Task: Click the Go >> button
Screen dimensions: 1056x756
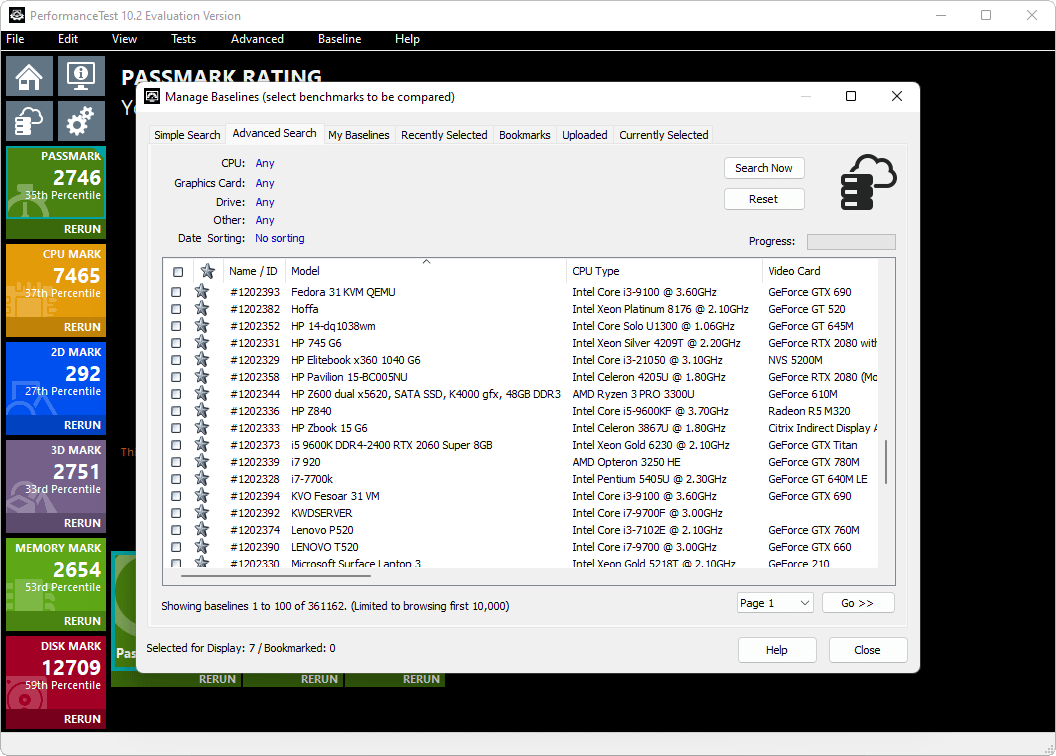Action: 857,603
